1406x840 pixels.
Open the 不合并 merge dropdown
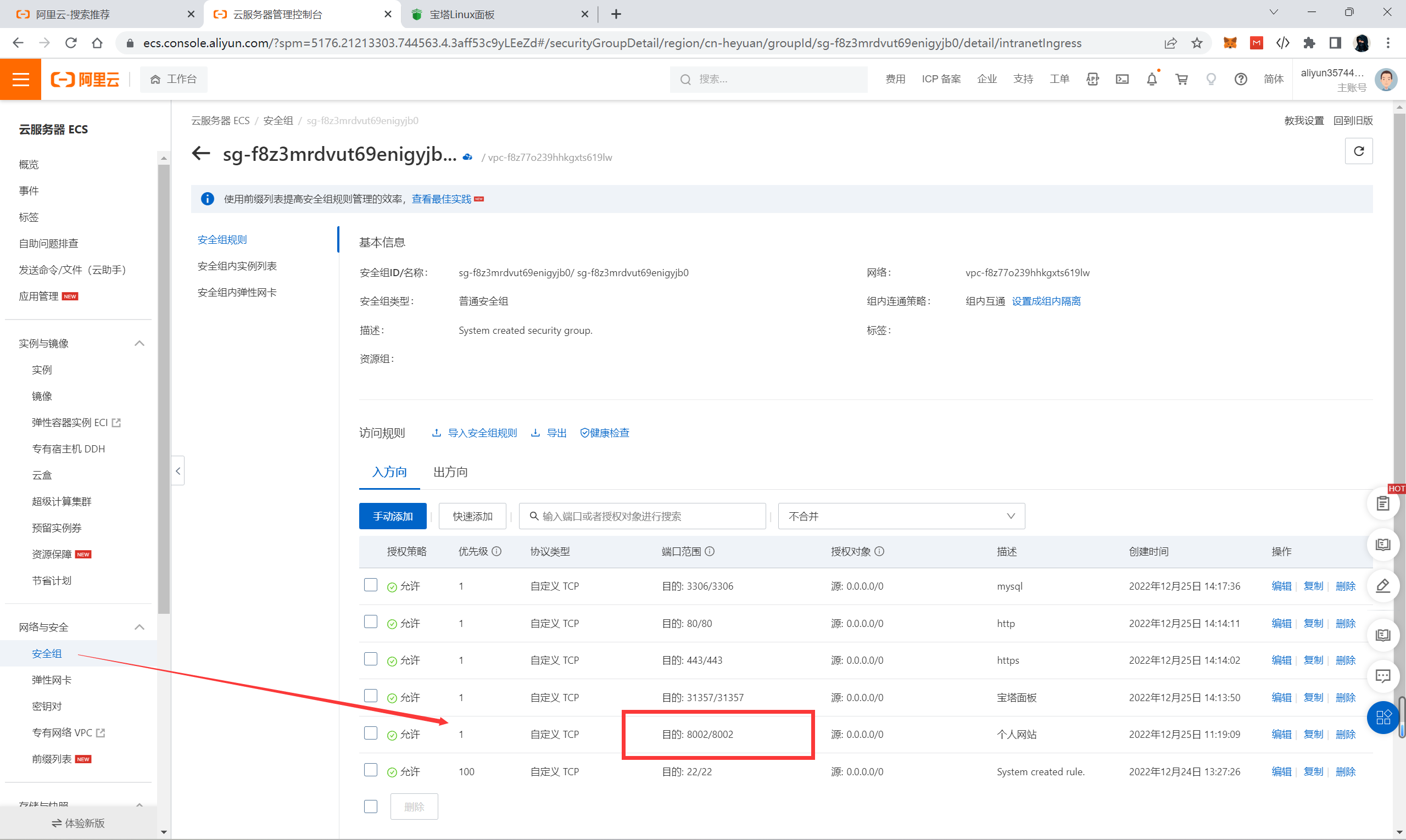[x=901, y=516]
